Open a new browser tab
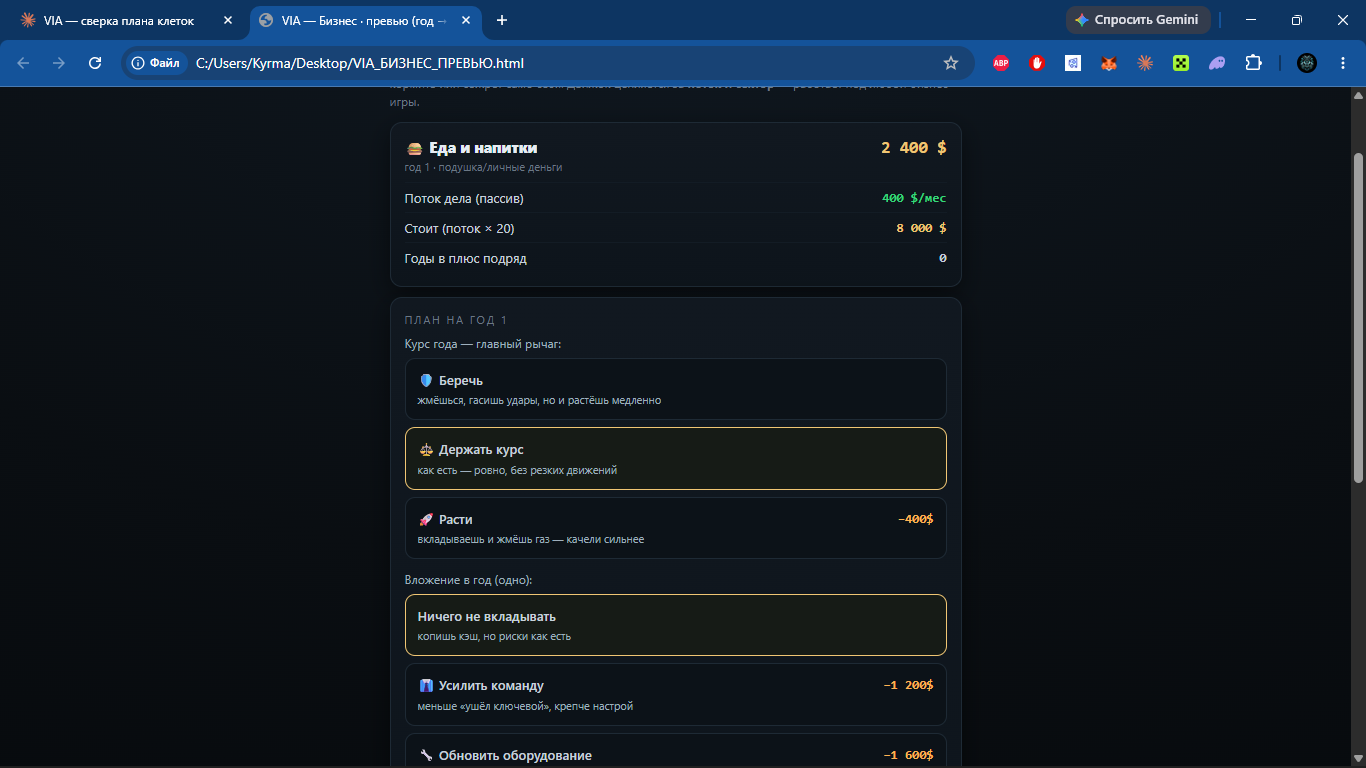Image resolution: width=1366 pixels, height=768 pixels. [x=502, y=20]
